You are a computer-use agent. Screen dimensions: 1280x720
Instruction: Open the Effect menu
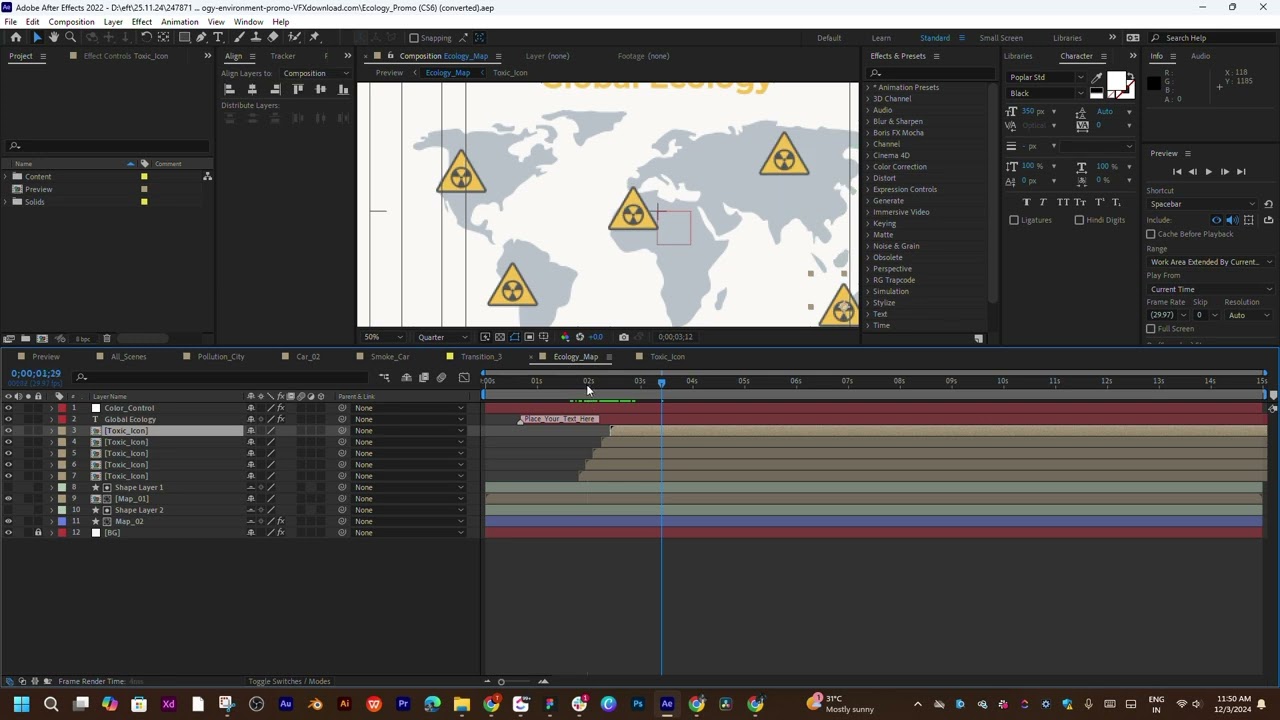coord(141,22)
